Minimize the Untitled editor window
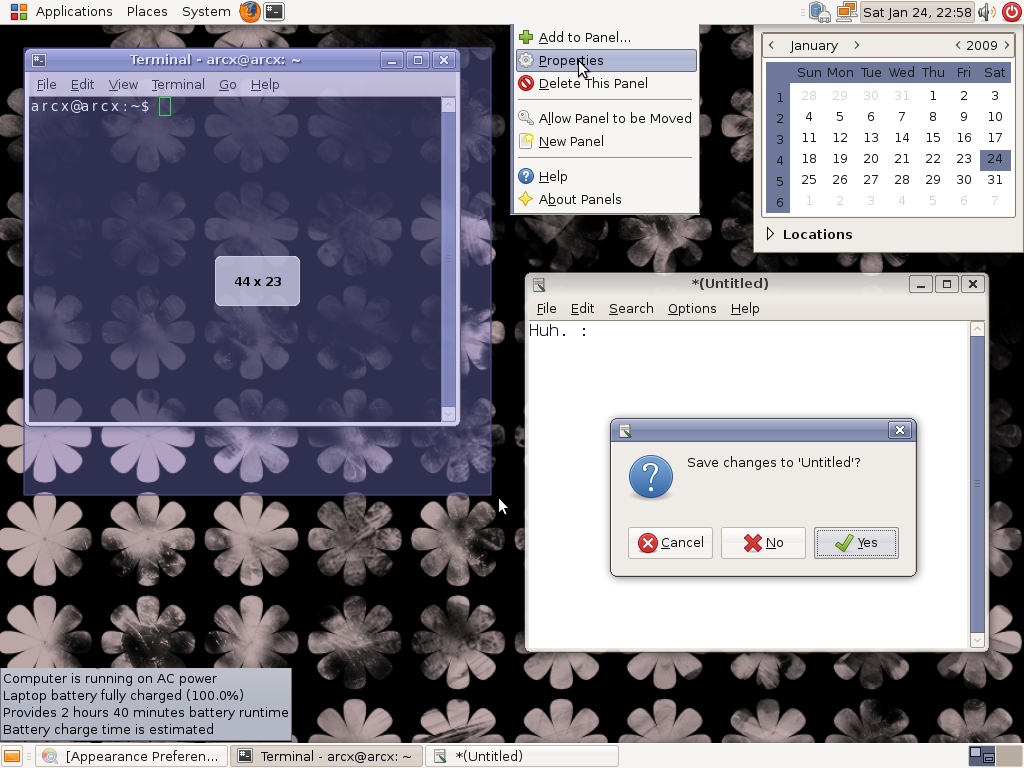Viewport: 1024px width, 768px height. click(920, 284)
